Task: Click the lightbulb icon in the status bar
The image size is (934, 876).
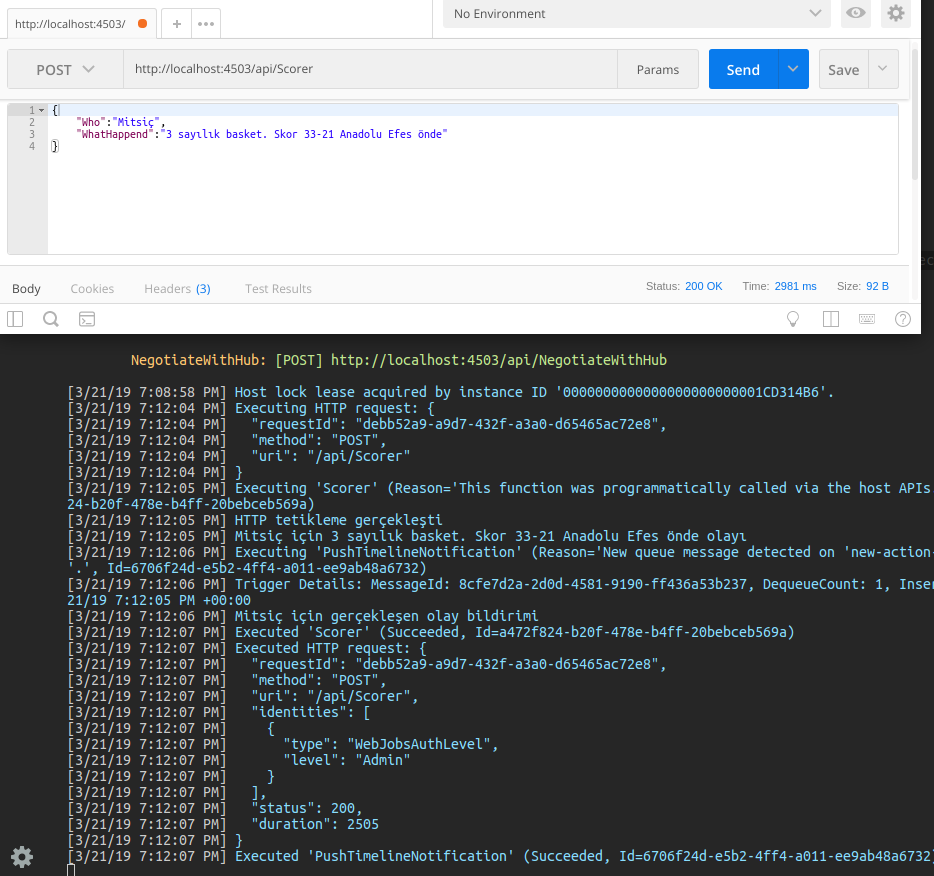Action: point(793,319)
